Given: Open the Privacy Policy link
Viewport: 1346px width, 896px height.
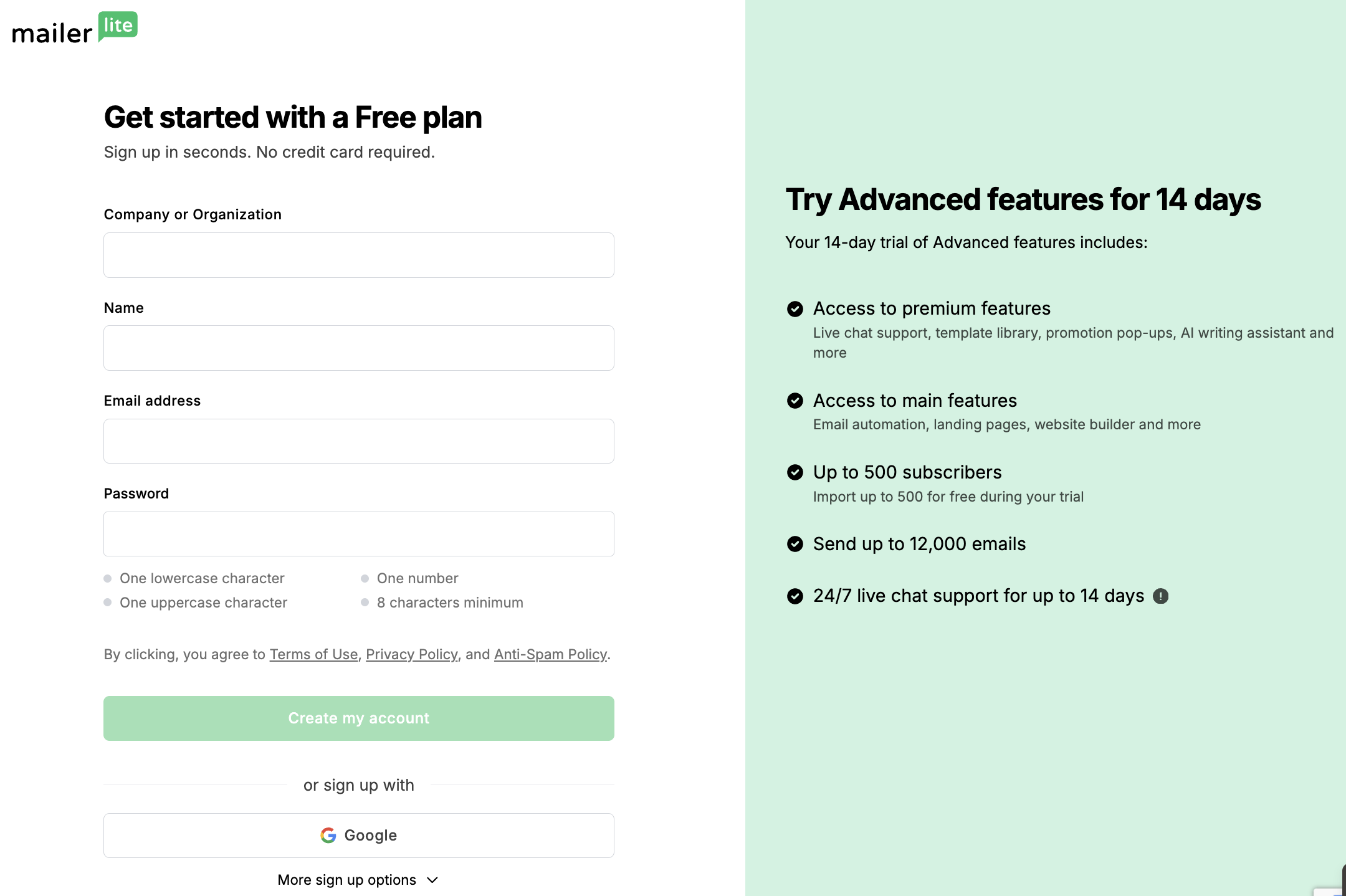Looking at the screenshot, I should [x=411, y=654].
